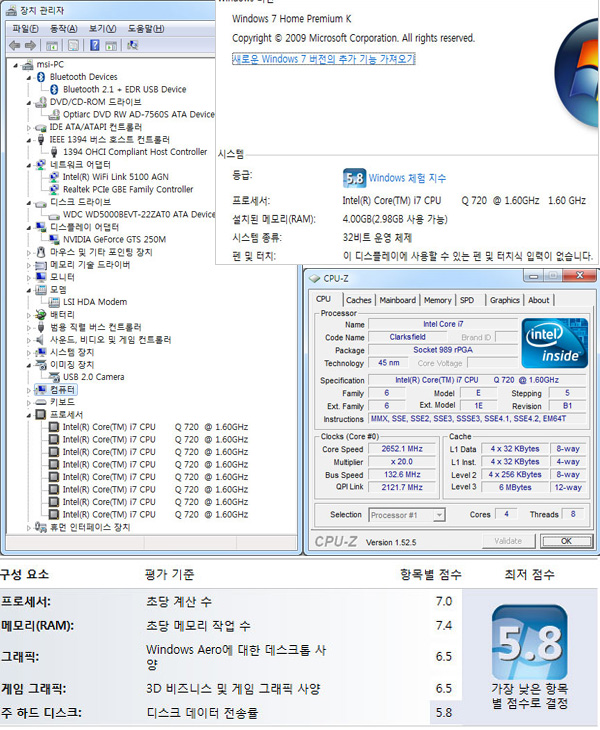Click the first Intel Core i7 processor entry icon
This screenshot has height=730, width=600.
coord(54,427)
